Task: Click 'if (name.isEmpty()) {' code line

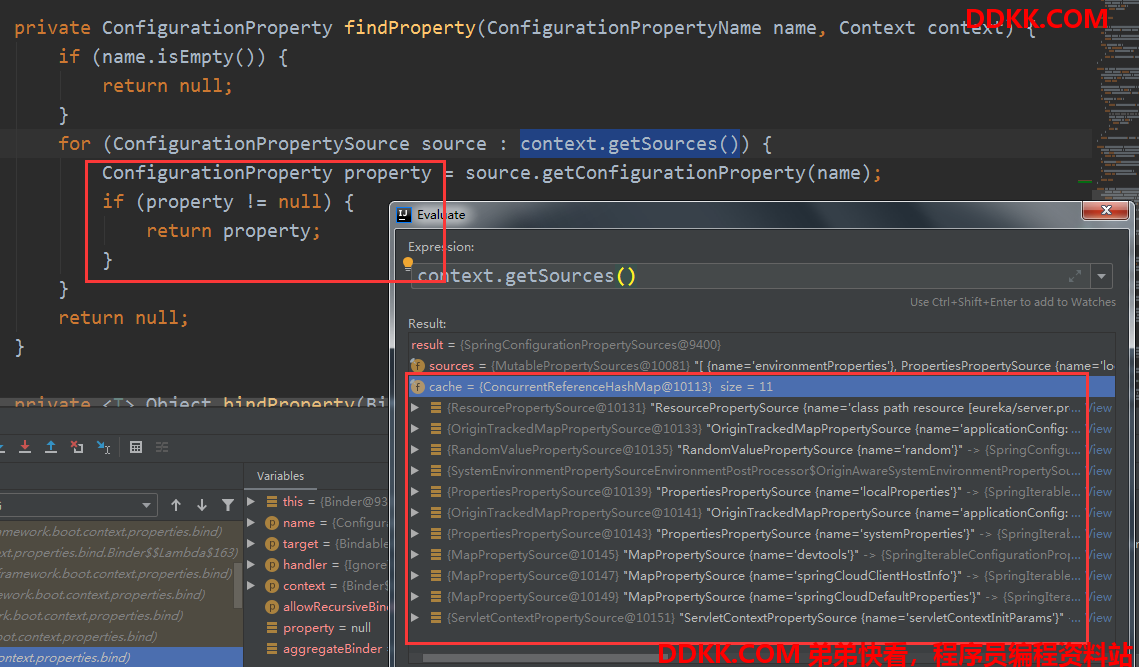Action: [174, 57]
